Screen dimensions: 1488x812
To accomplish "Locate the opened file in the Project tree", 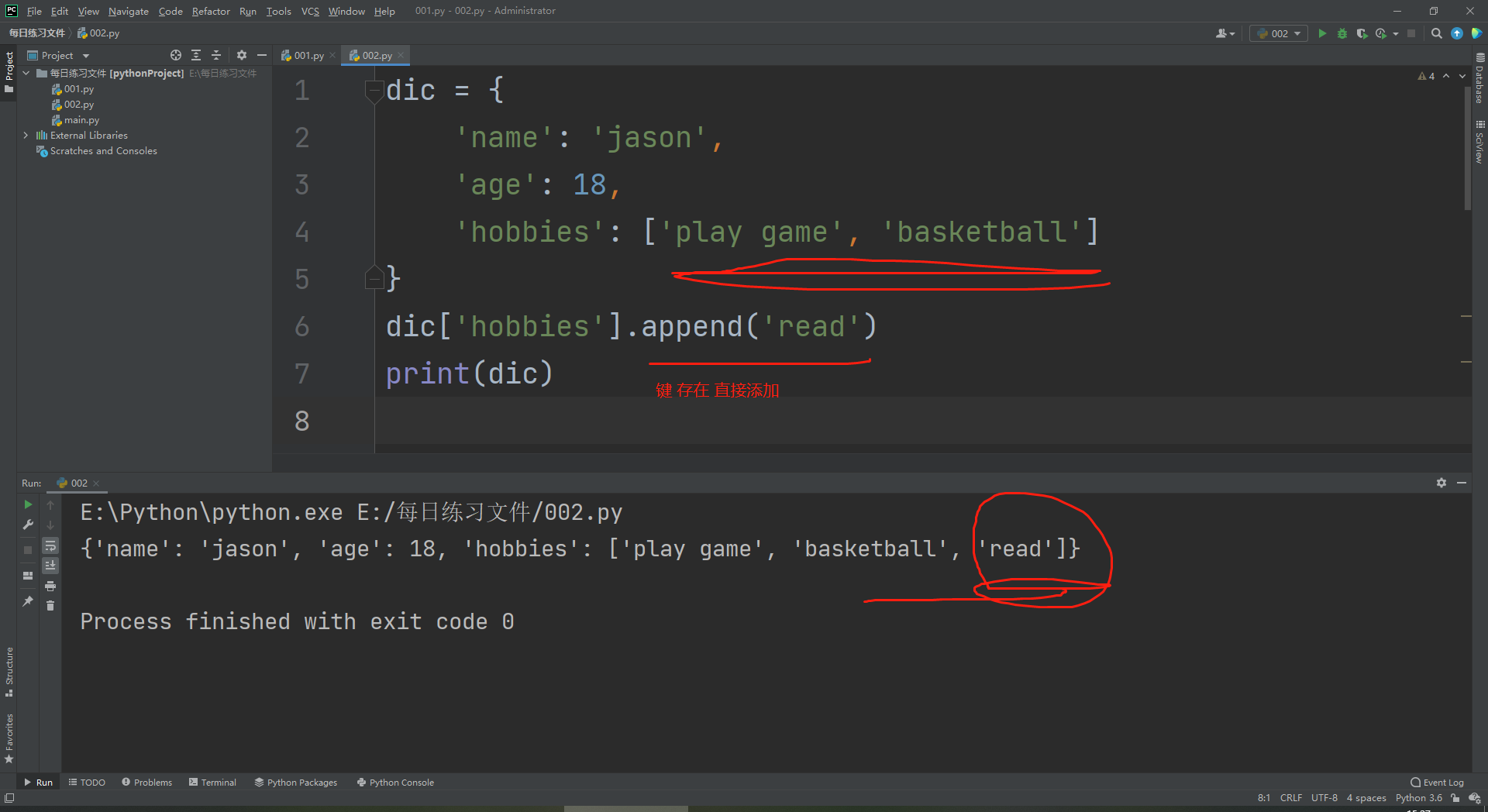I will (176, 55).
